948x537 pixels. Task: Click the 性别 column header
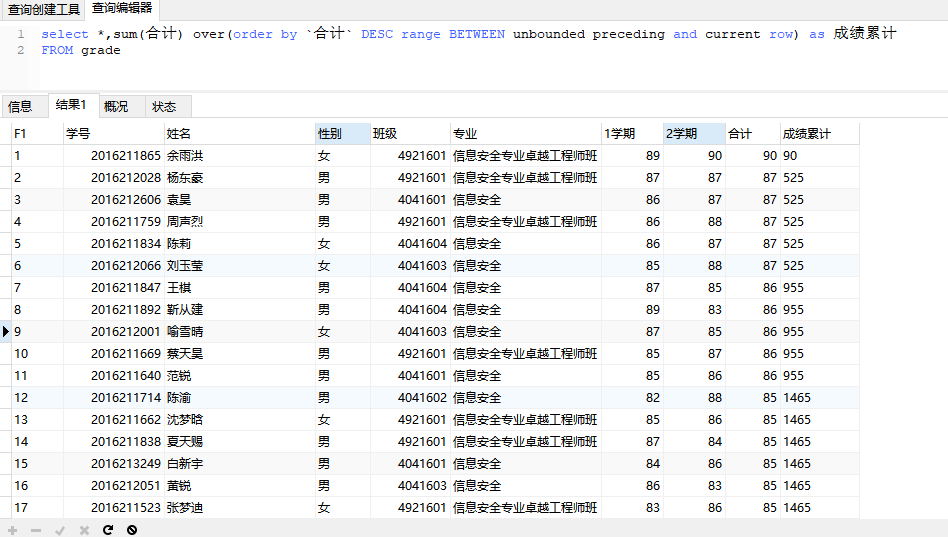(x=343, y=134)
